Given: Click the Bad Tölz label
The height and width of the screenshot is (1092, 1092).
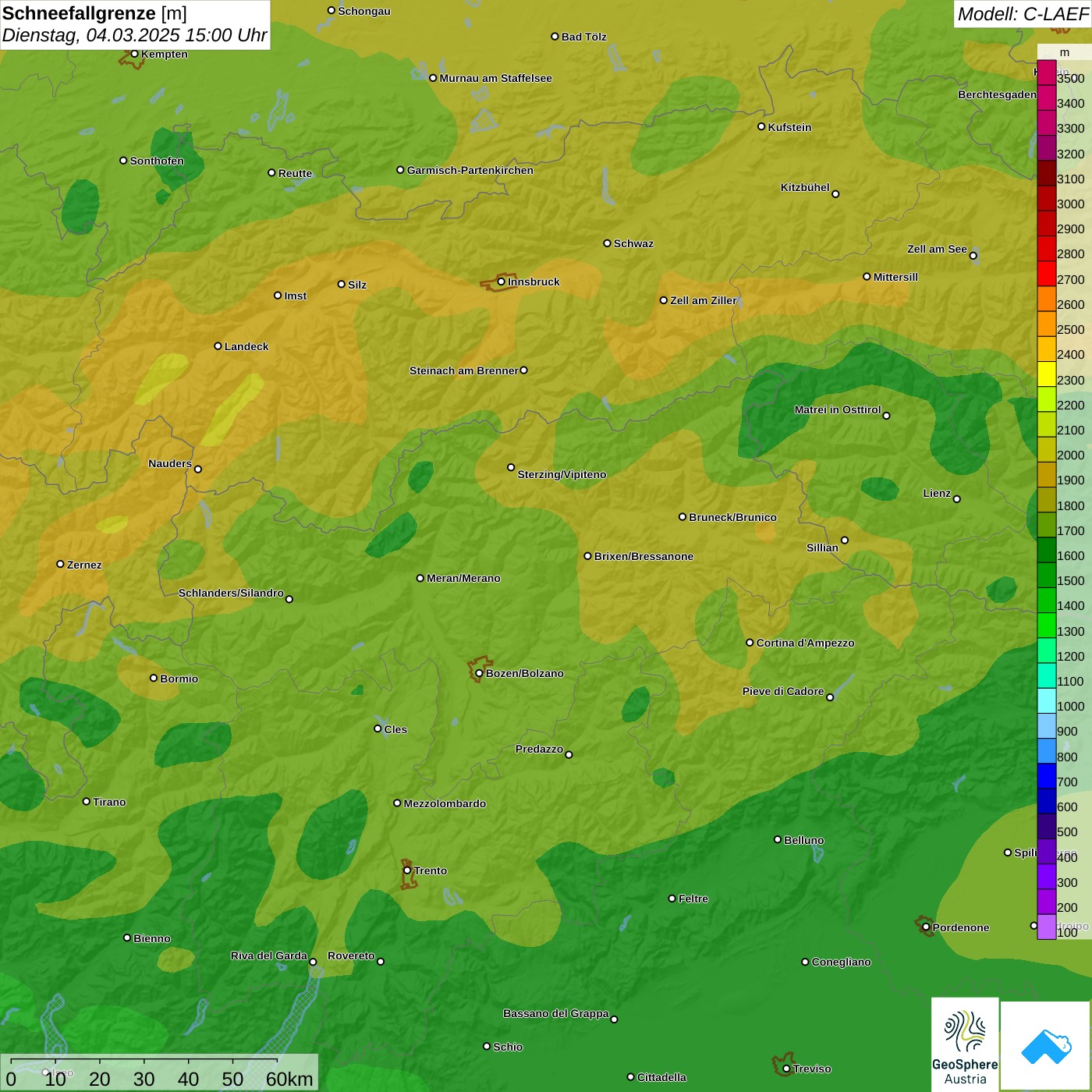Looking at the screenshot, I should click(583, 37).
